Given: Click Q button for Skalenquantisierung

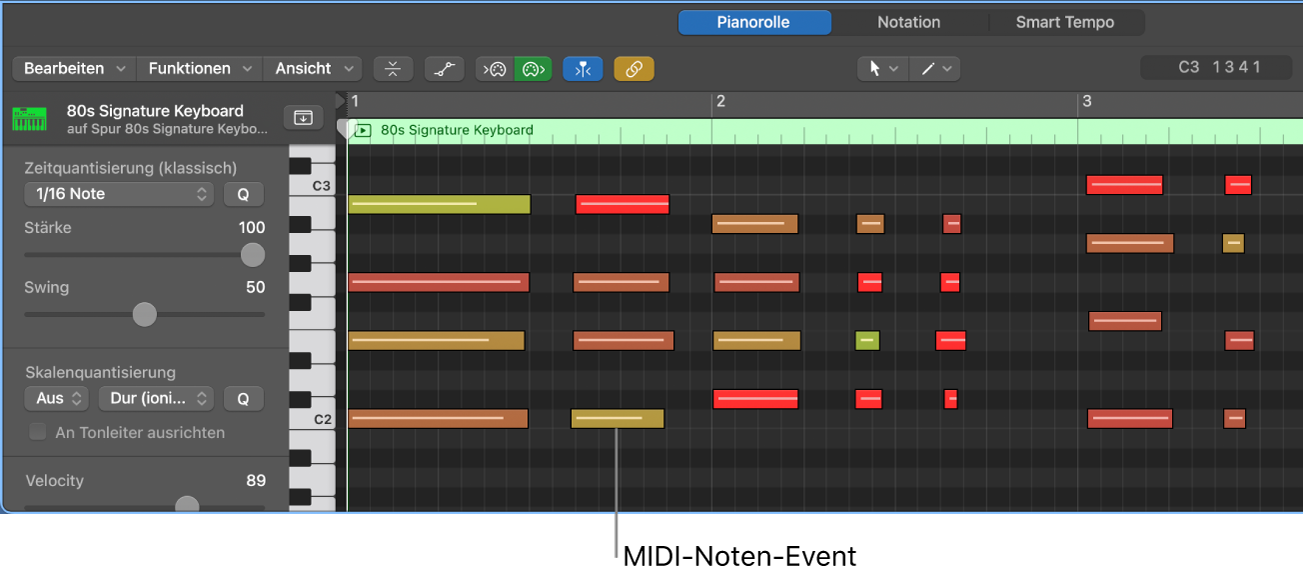Looking at the screenshot, I should [243, 398].
